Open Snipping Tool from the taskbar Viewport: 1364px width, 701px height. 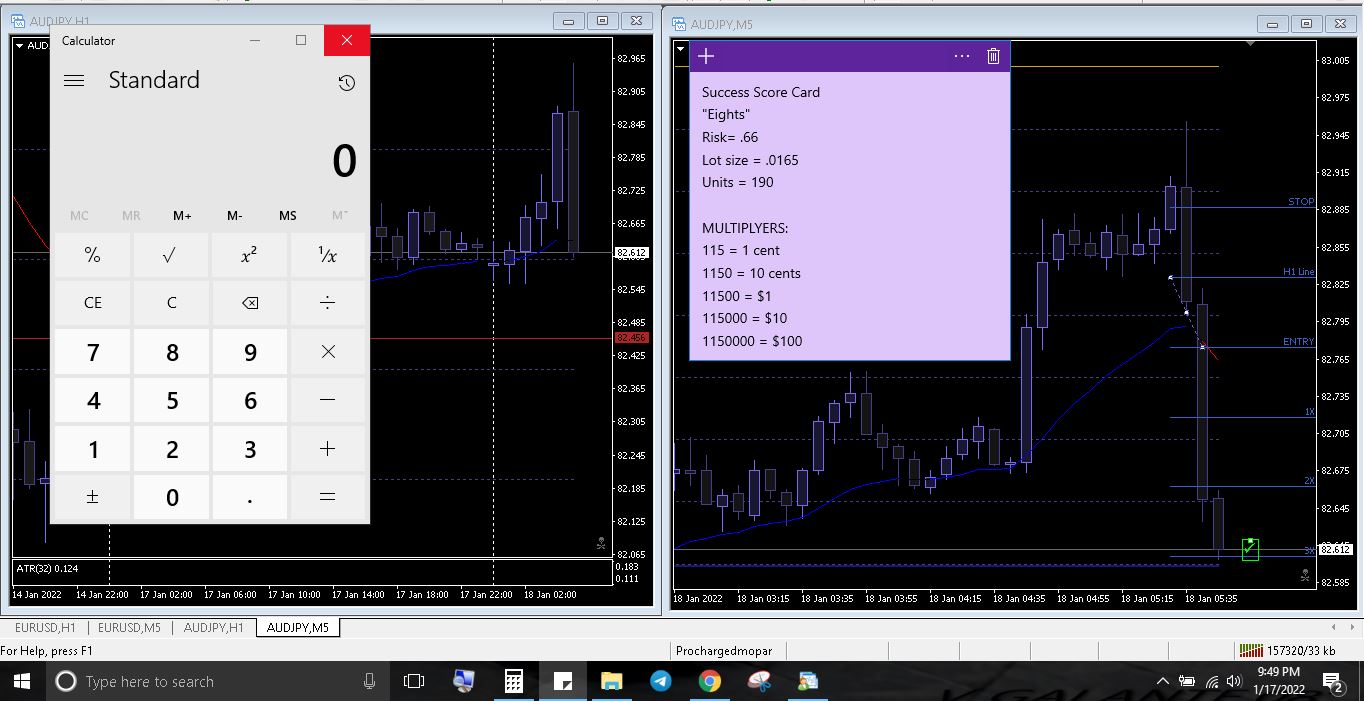(759, 681)
